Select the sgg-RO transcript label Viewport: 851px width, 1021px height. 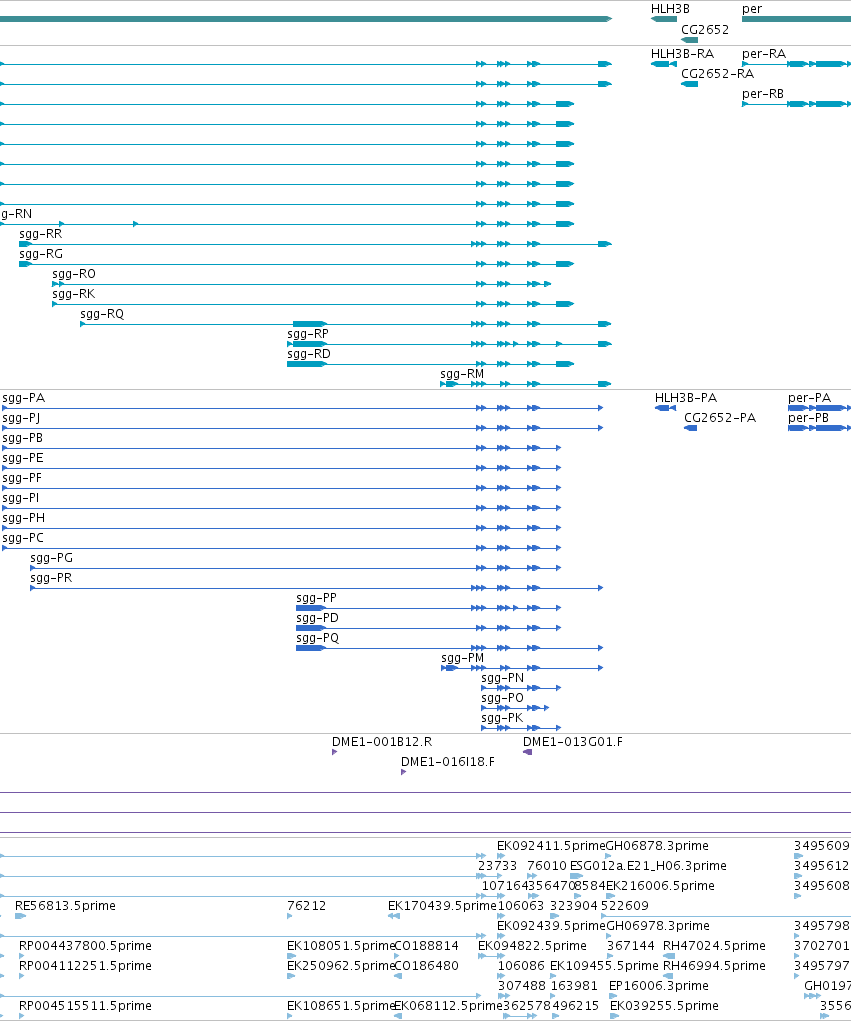pyautogui.click(x=74, y=274)
